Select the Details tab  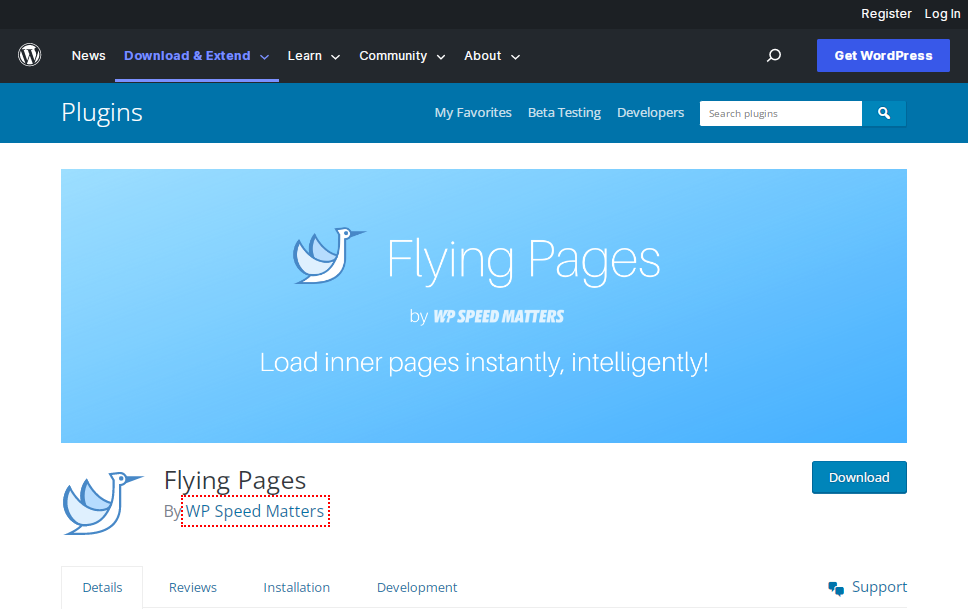pos(102,587)
